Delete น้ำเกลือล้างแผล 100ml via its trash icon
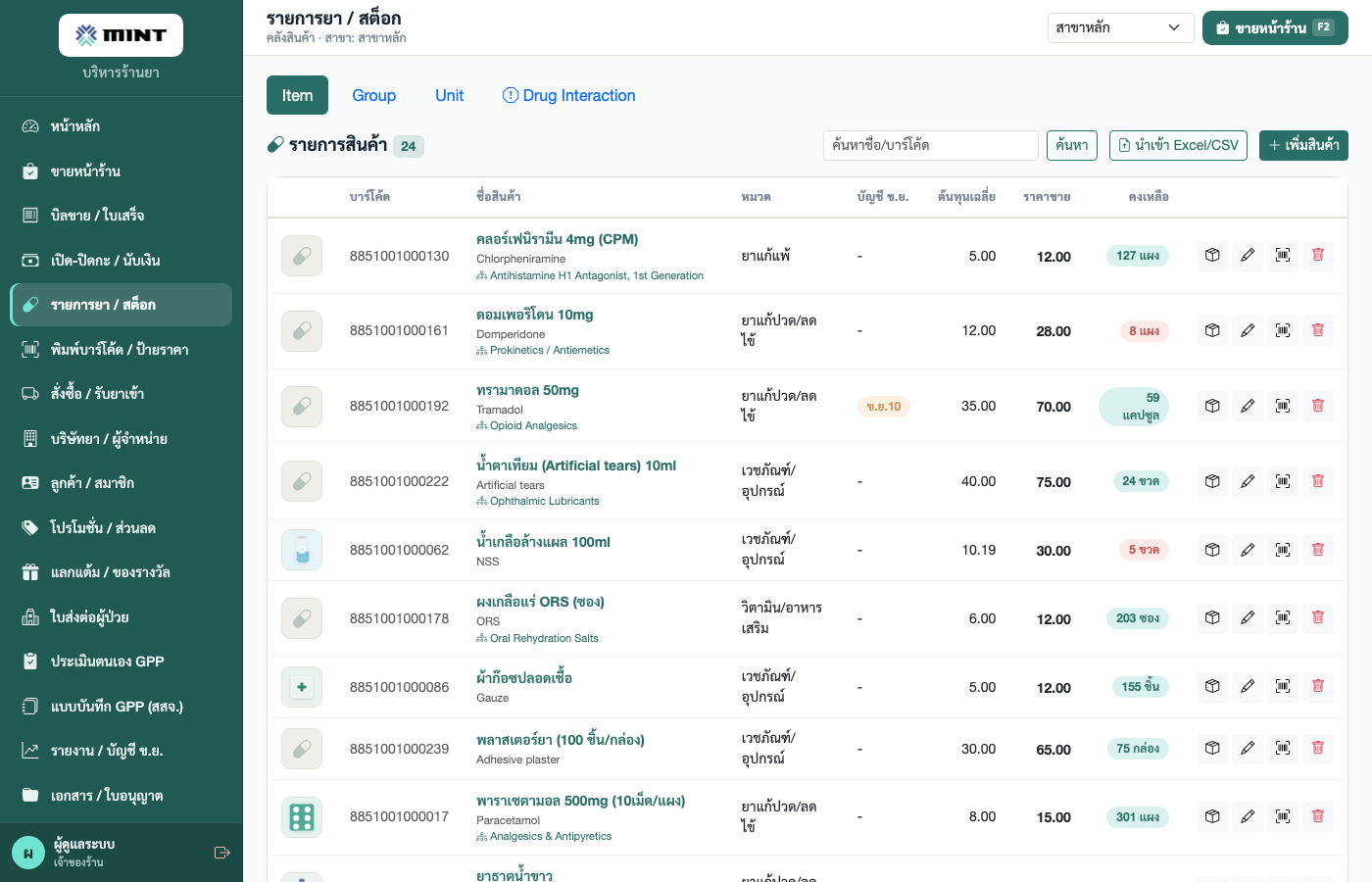Viewport: 1372px width, 882px height. pyautogui.click(x=1318, y=550)
